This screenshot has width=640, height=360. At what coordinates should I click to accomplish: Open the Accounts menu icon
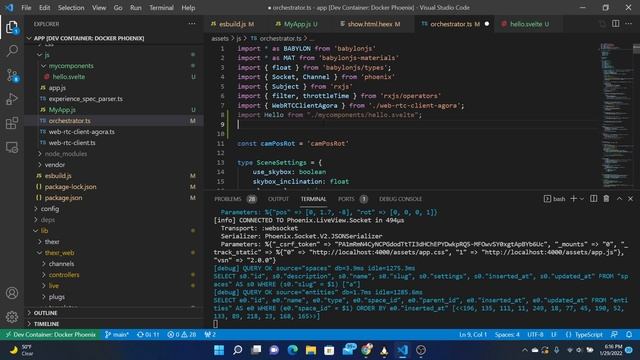coord(12,293)
